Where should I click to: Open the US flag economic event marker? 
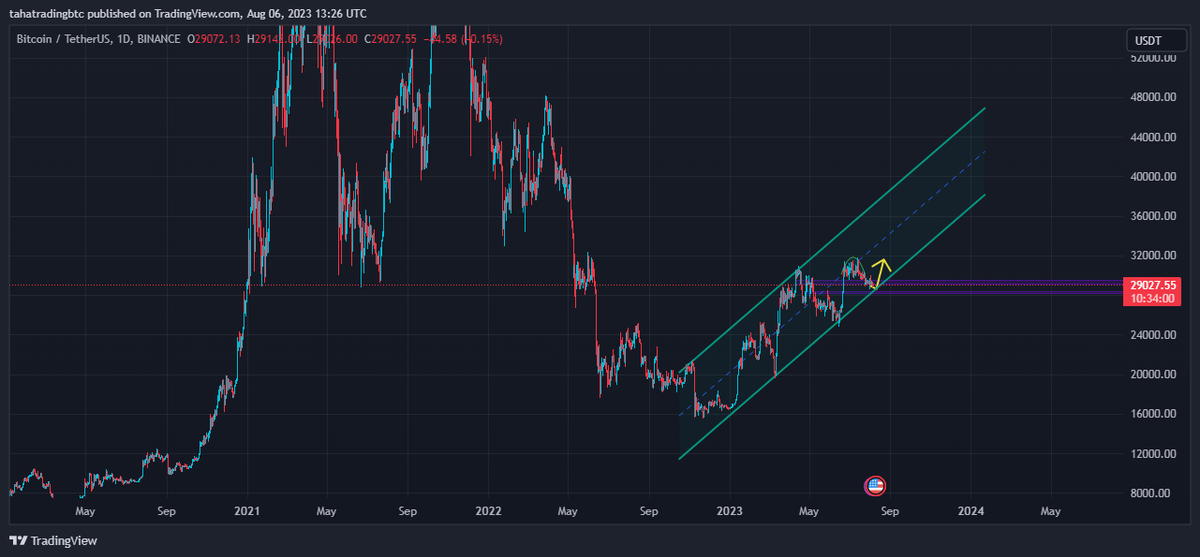(x=875, y=486)
